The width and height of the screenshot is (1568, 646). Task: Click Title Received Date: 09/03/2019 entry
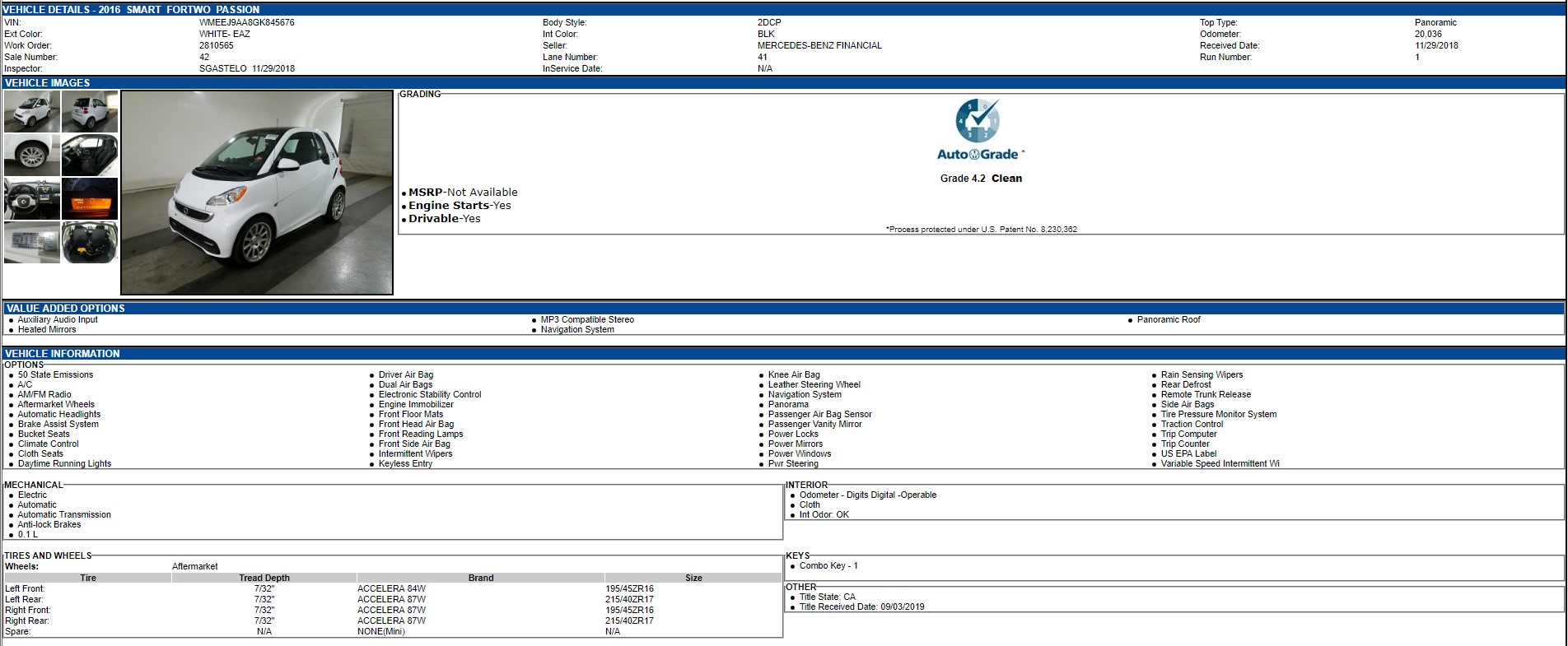click(x=861, y=606)
